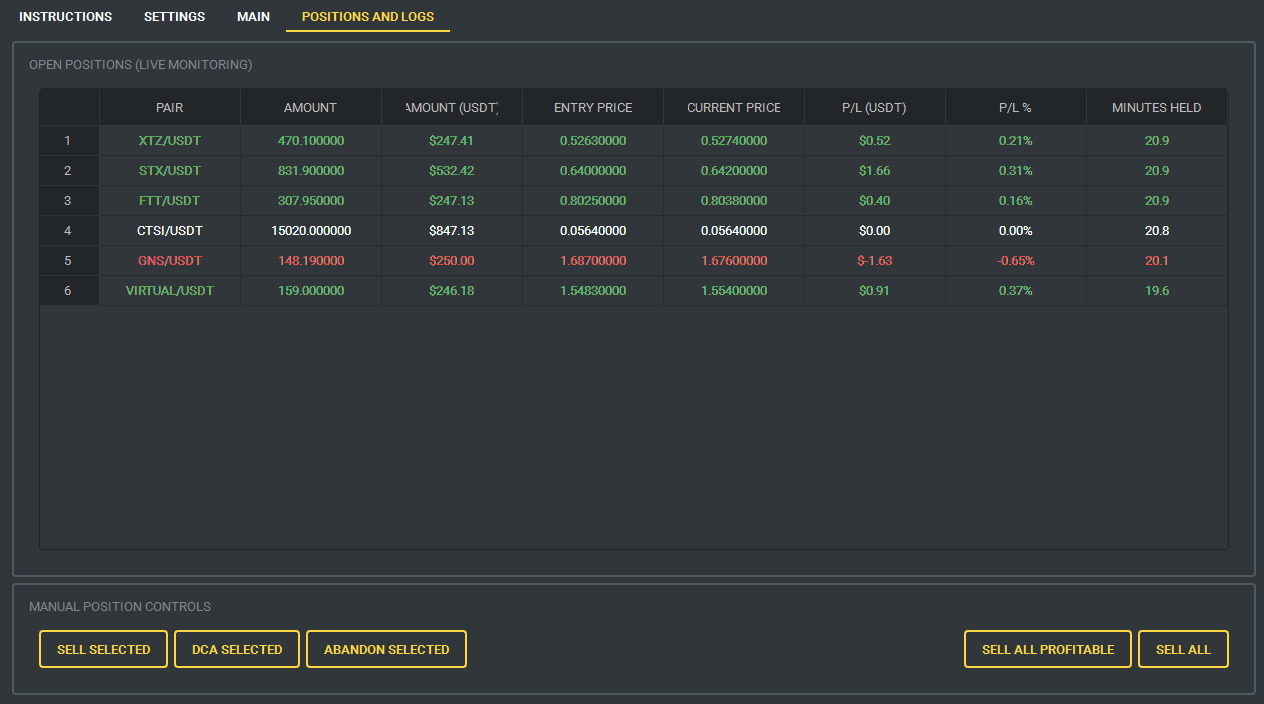Click amount 831.900000 cell
The image size is (1264, 704).
(x=311, y=171)
